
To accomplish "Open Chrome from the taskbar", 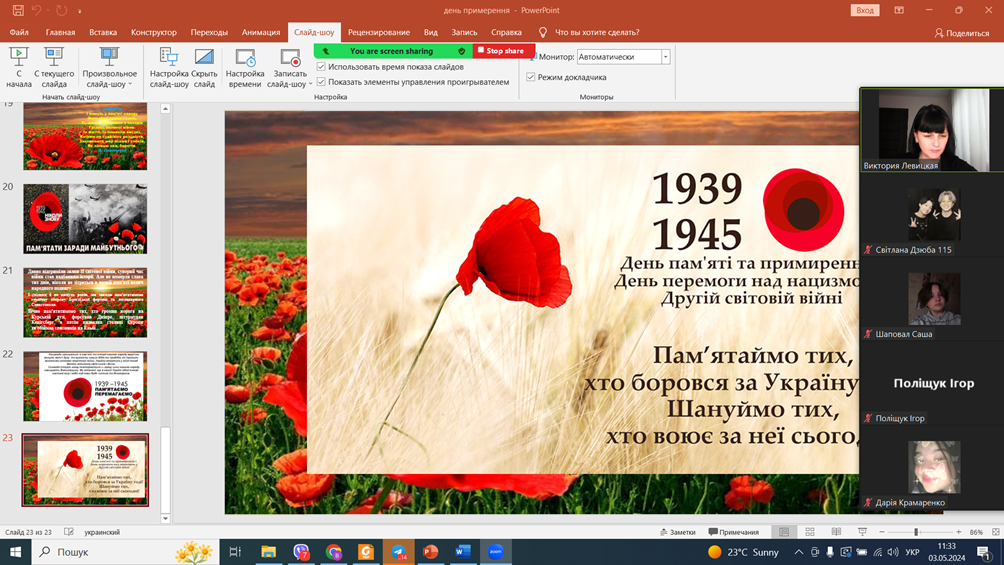I will point(333,552).
